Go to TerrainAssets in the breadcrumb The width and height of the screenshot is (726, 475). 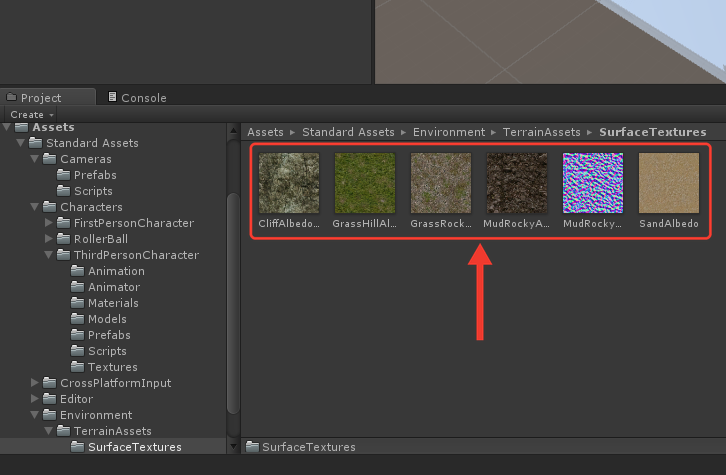[542, 132]
